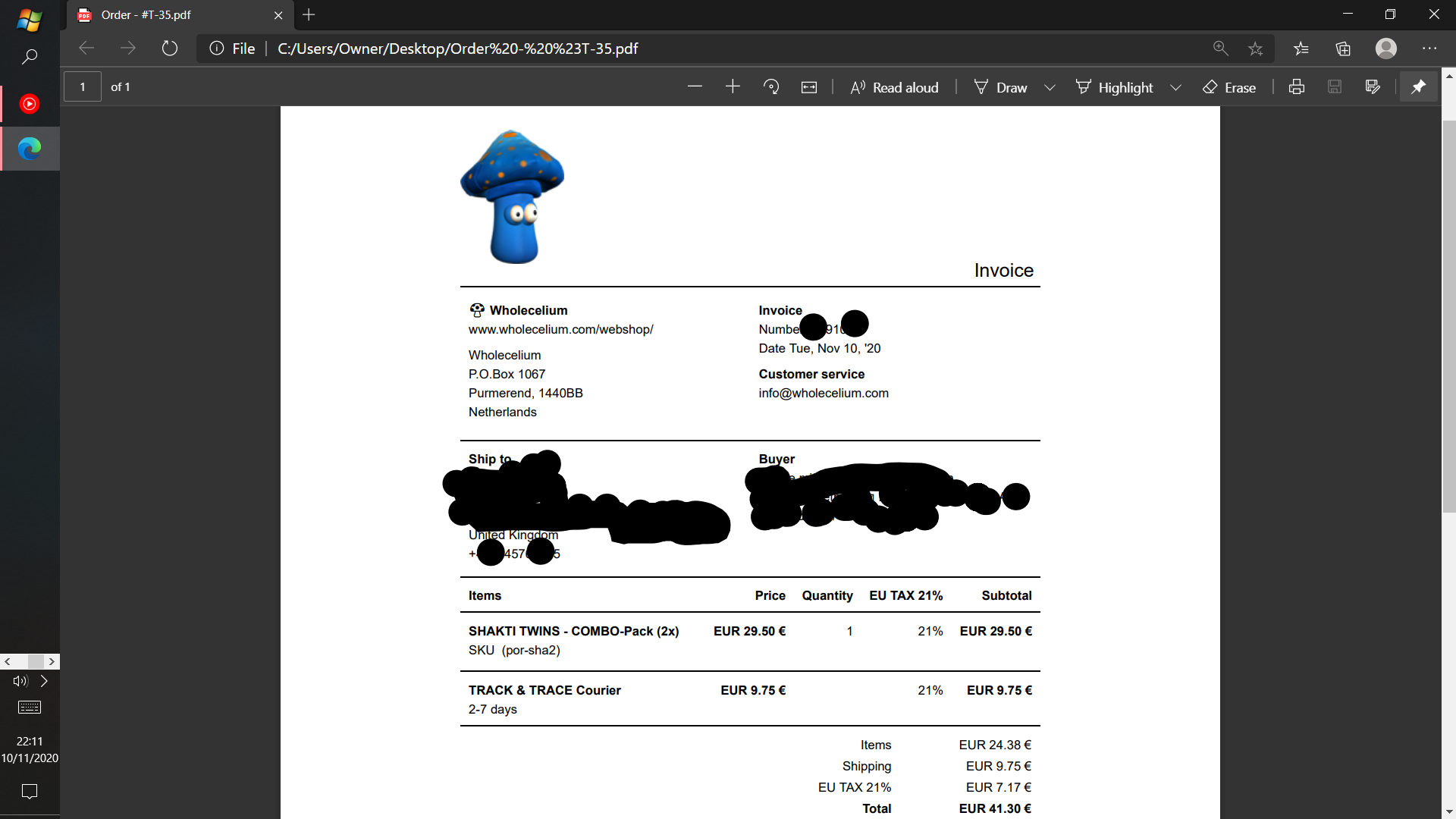Click the blue mushroom logo

coord(513,196)
